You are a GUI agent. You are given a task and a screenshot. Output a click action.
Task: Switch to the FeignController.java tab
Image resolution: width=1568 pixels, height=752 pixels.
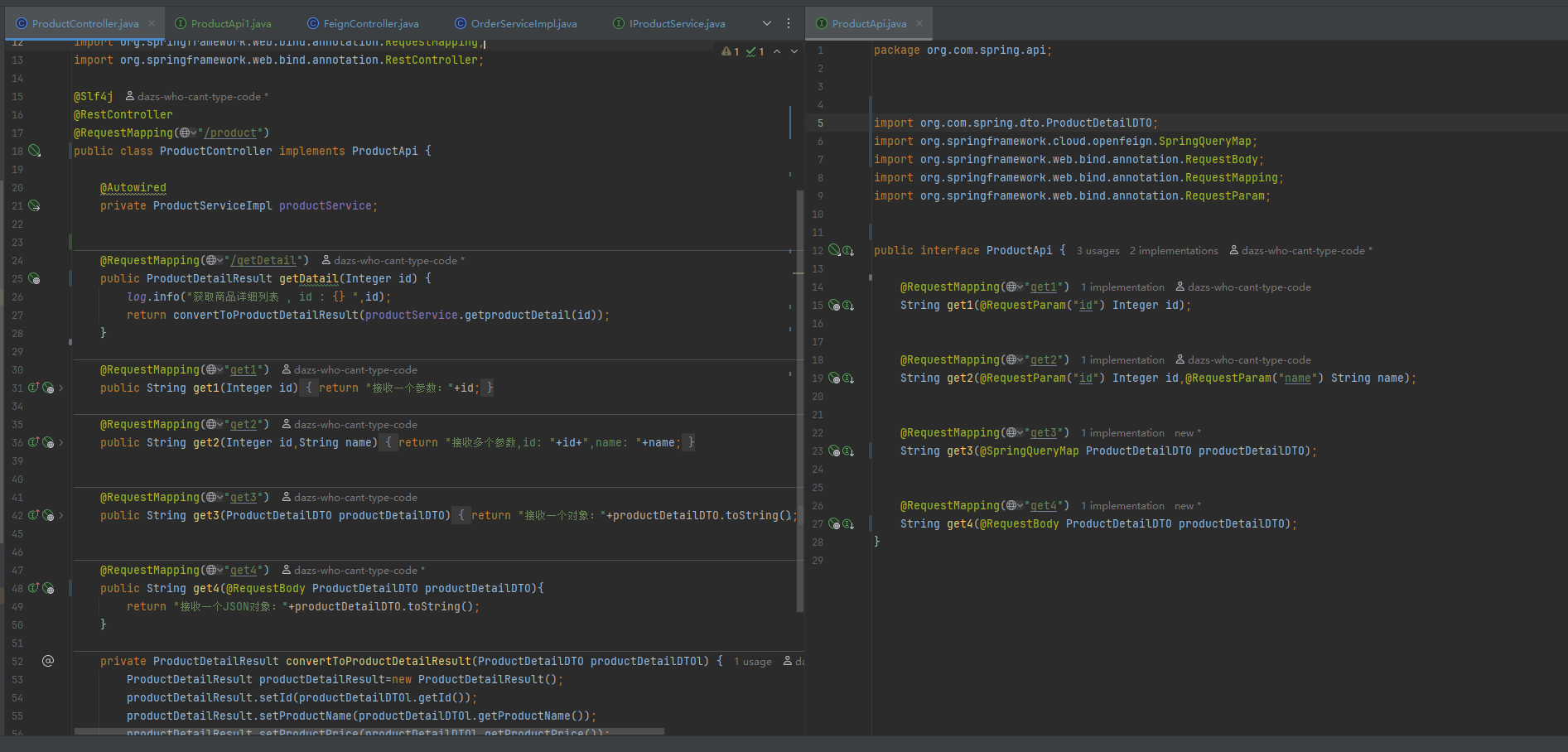click(363, 23)
